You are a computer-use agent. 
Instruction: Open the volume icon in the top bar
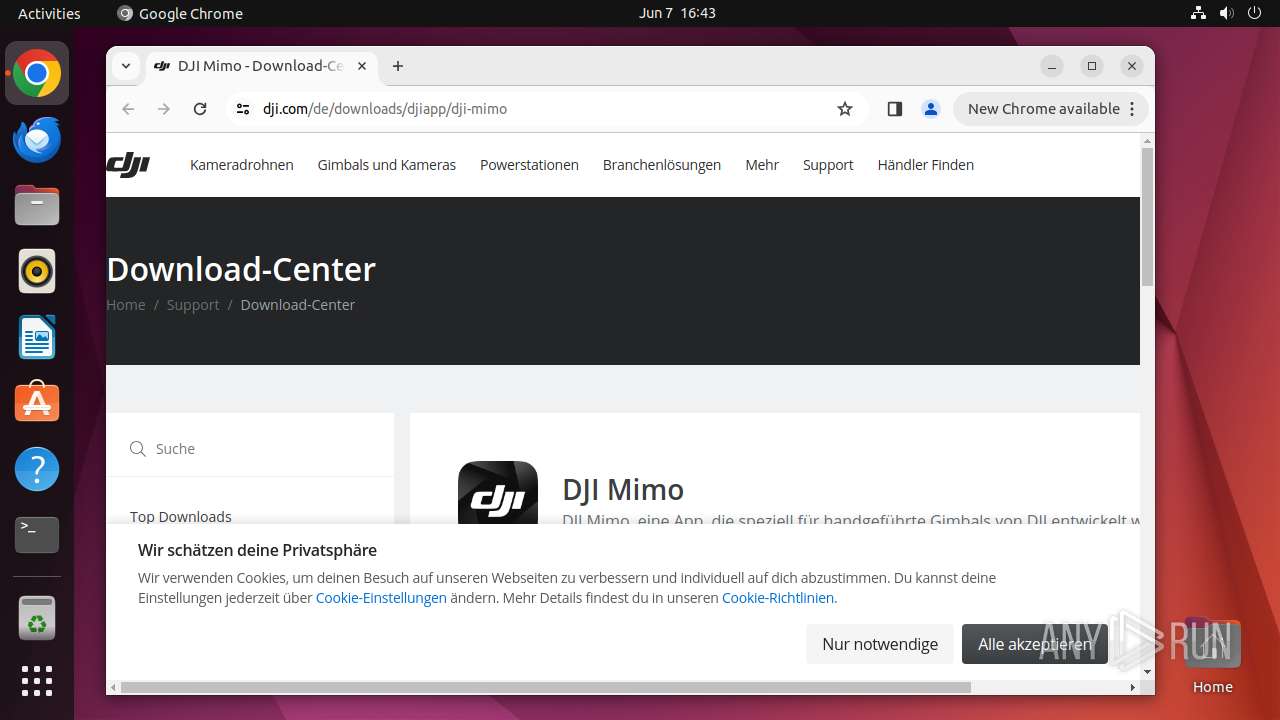[1226, 13]
